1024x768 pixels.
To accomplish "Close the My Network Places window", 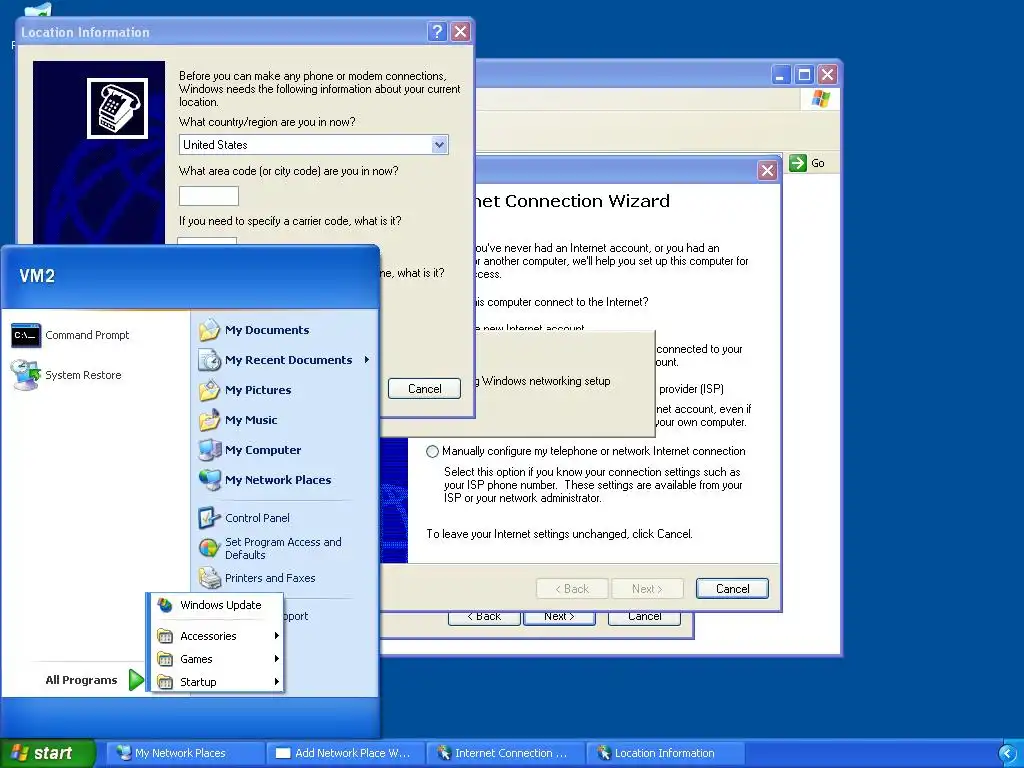I will click(827, 74).
